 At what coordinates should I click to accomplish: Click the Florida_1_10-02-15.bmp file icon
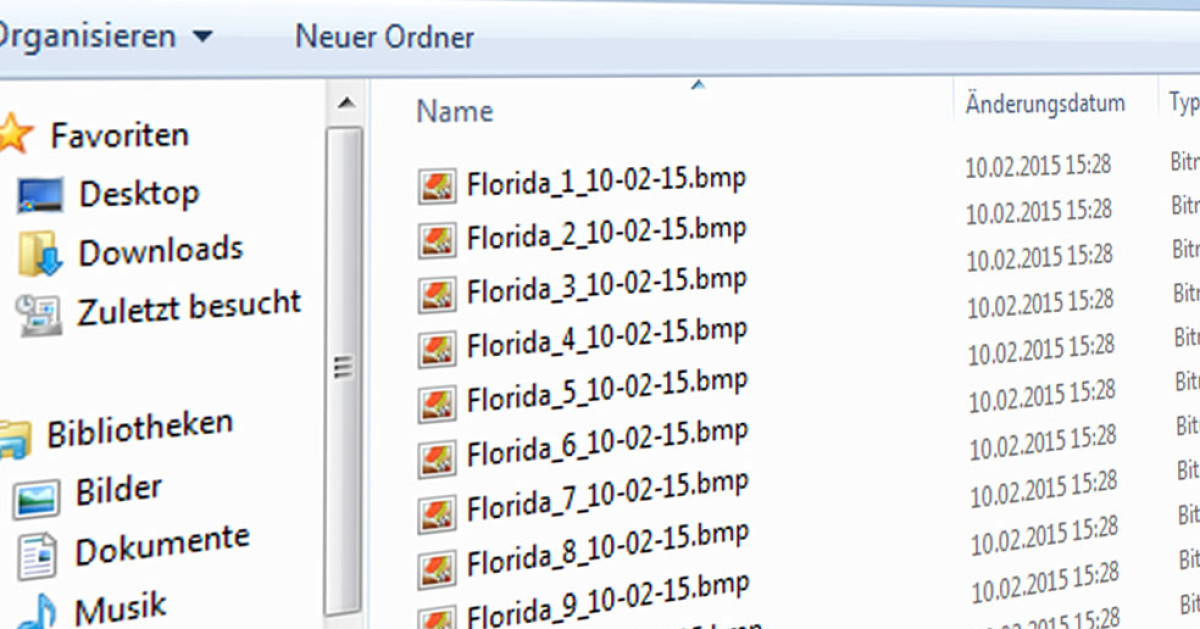pos(437,186)
